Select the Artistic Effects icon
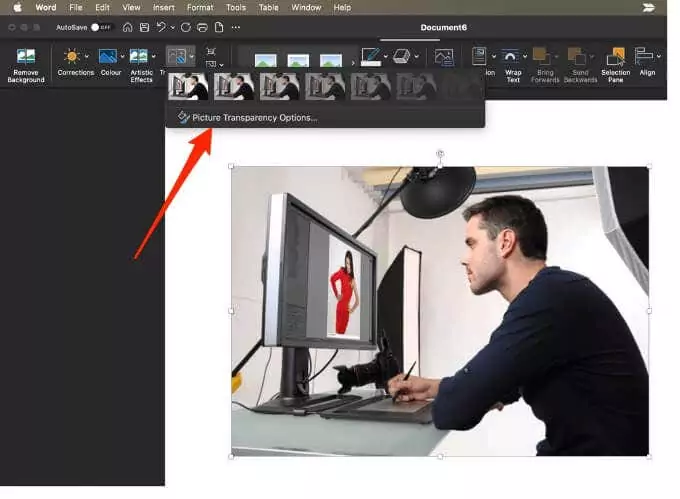The height and width of the screenshot is (499, 680). [x=139, y=57]
